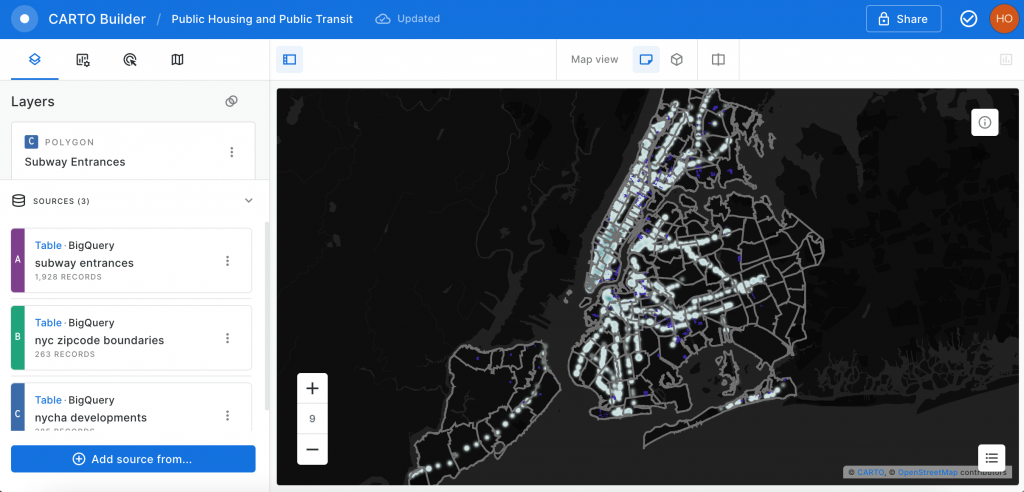Click the CARTO logo icon

click(x=25, y=19)
